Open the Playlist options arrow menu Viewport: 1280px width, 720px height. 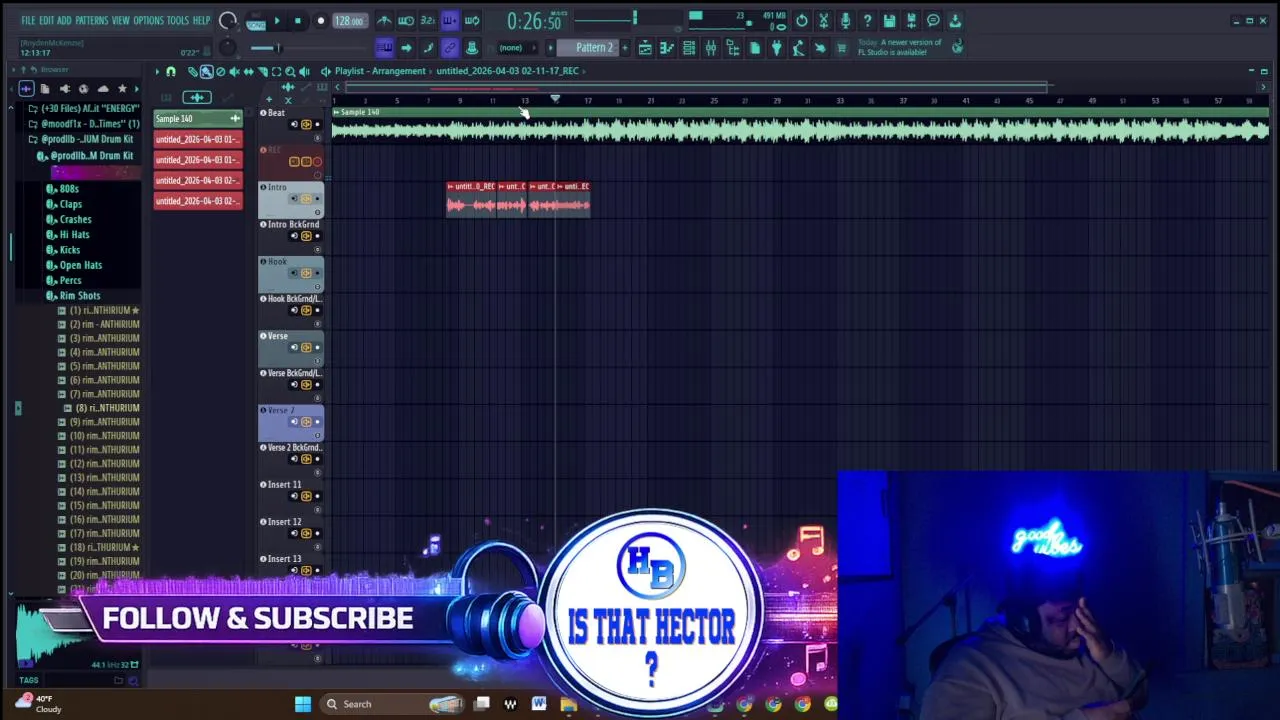click(157, 71)
